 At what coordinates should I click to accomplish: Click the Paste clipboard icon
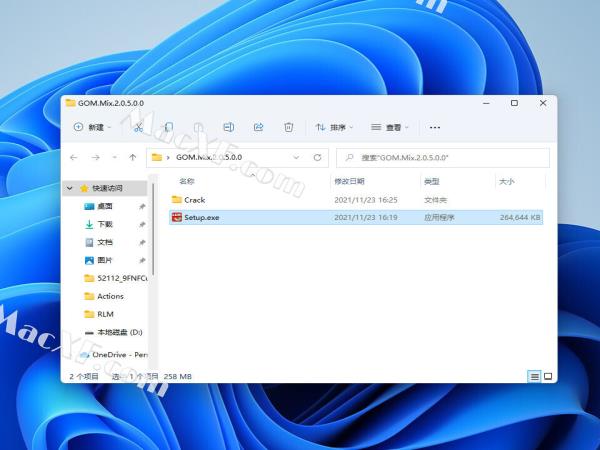click(198, 127)
